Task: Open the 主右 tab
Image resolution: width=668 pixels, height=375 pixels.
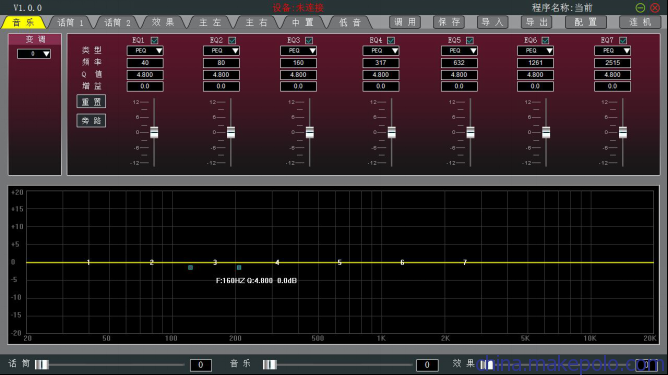Action: tap(256, 22)
